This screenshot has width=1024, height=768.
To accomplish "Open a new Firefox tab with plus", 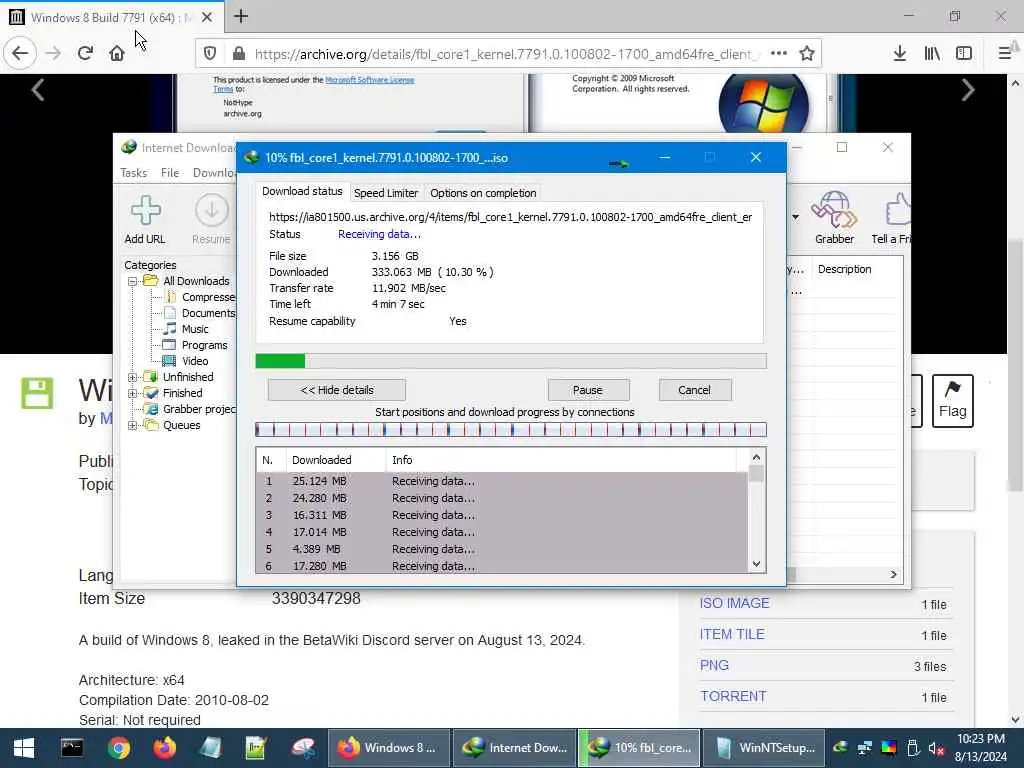I will click(x=241, y=16).
